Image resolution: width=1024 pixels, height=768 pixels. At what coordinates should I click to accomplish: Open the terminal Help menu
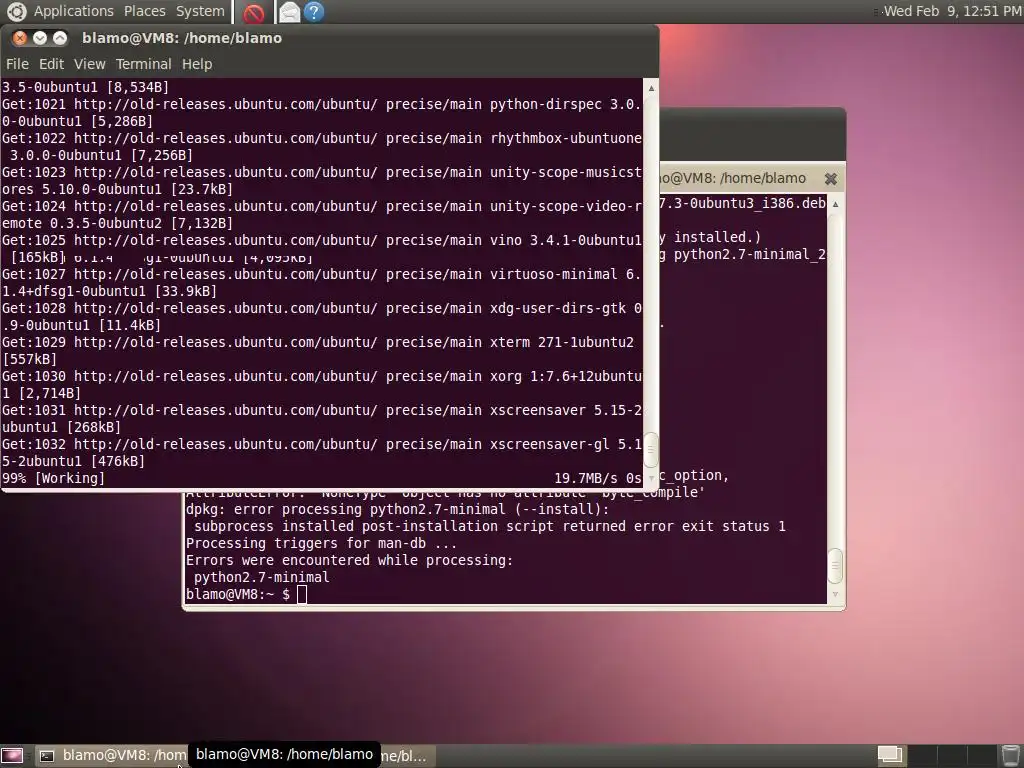pyautogui.click(x=197, y=64)
